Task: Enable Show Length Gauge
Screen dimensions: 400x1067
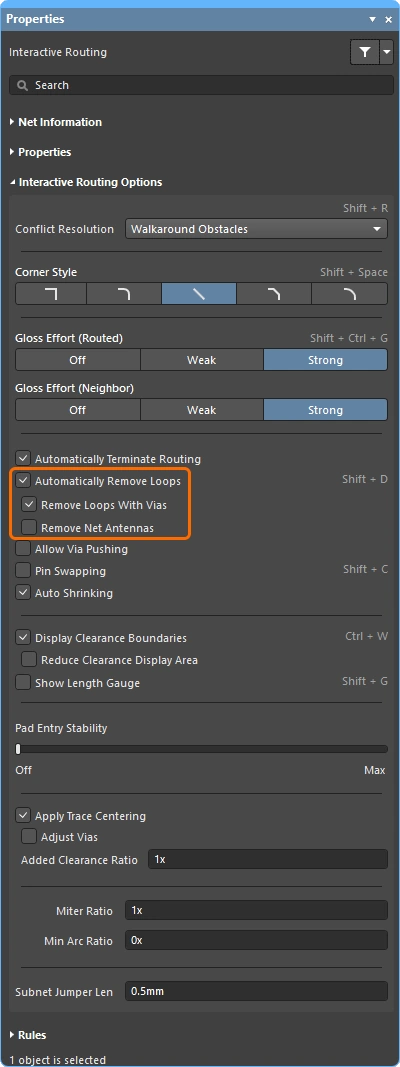Action: [23, 683]
